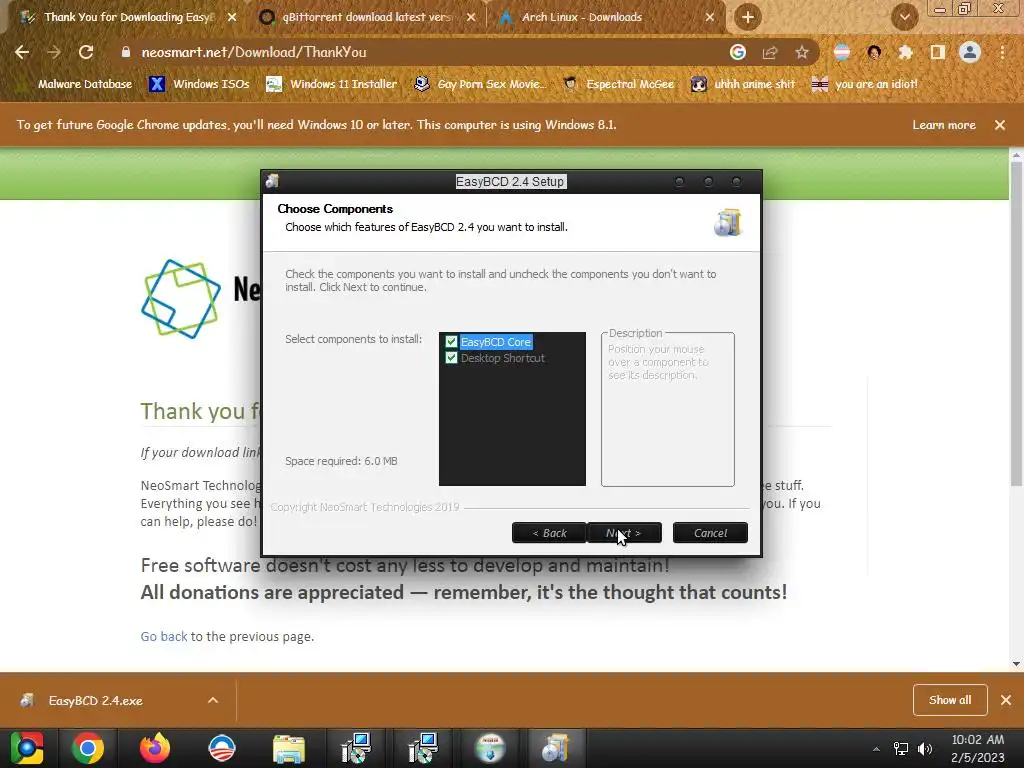Image resolution: width=1024 pixels, height=768 pixels.
Task: View site security info via lock icon
Action: [x=126, y=52]
